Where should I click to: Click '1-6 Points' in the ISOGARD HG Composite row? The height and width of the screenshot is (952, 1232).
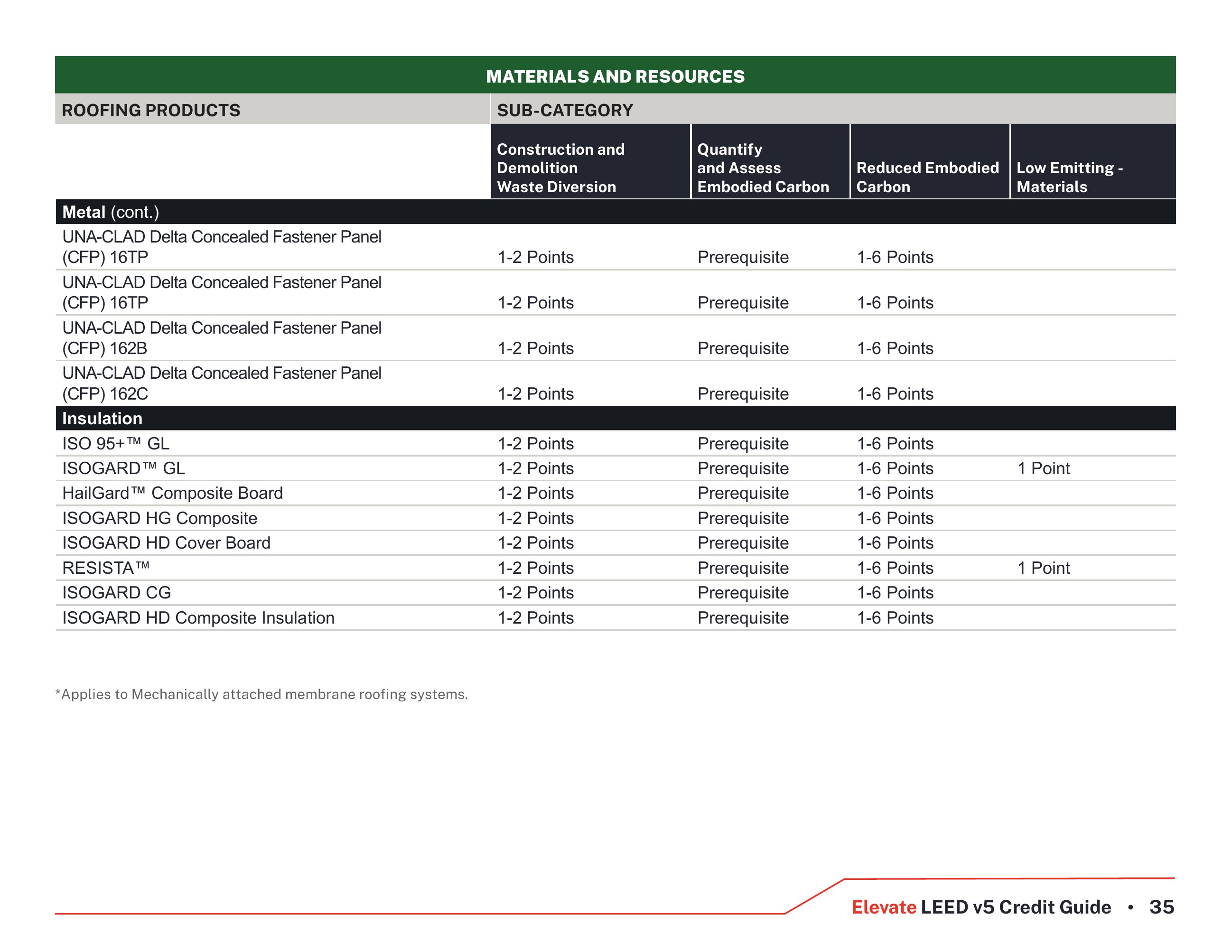(x=895, y=518)
